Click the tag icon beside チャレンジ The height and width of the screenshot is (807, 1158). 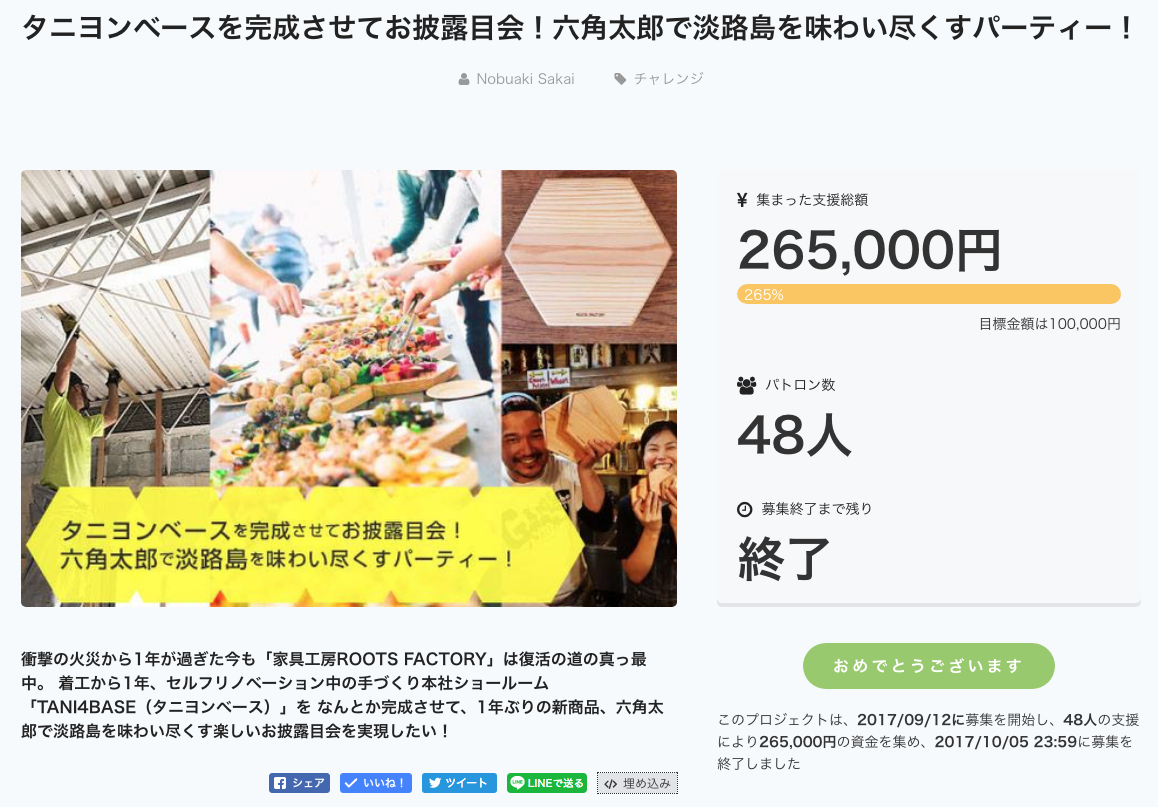point(620,78)
